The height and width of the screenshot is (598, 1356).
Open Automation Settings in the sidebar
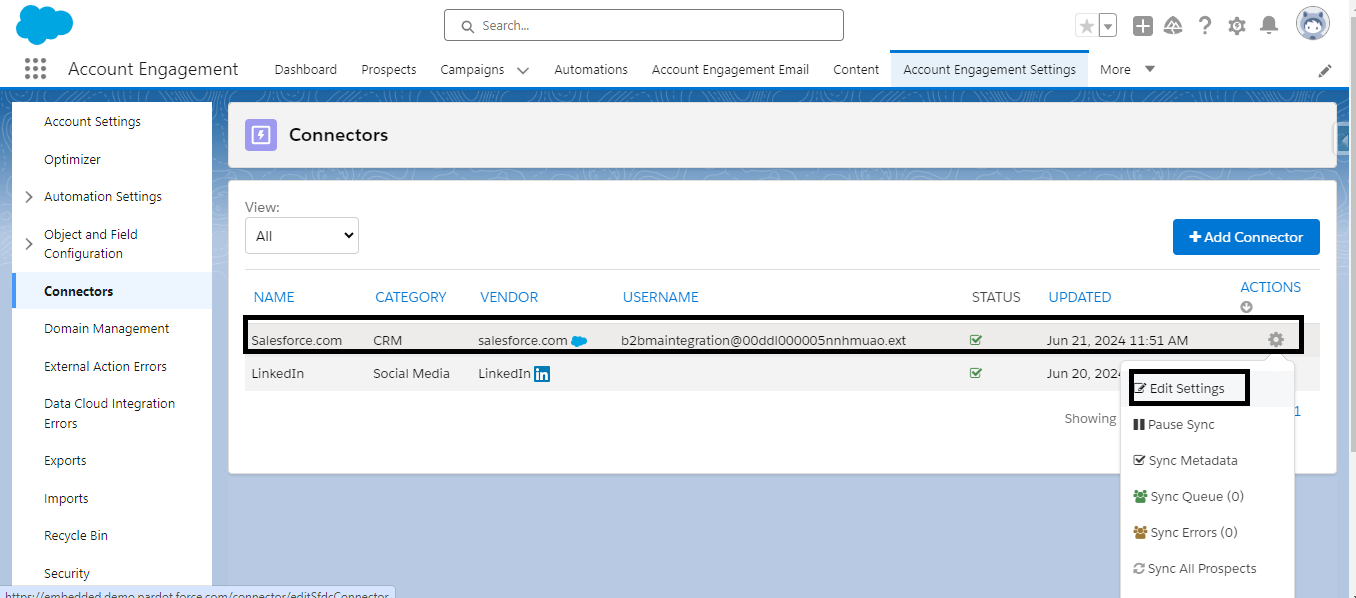point(103,197)
